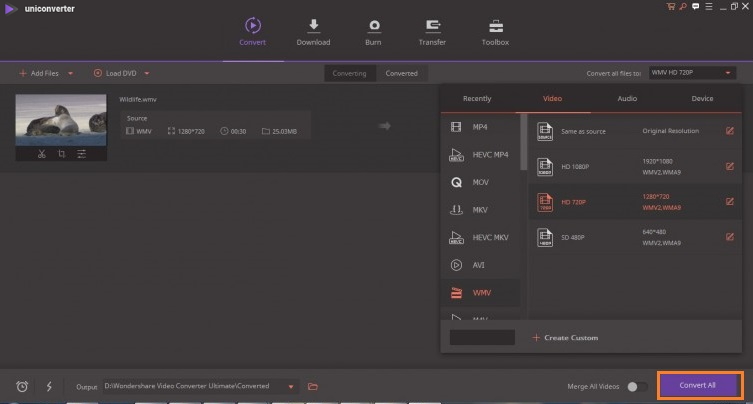Click Load DVD button
Viewport: 753px width, 404px height.
115,73
